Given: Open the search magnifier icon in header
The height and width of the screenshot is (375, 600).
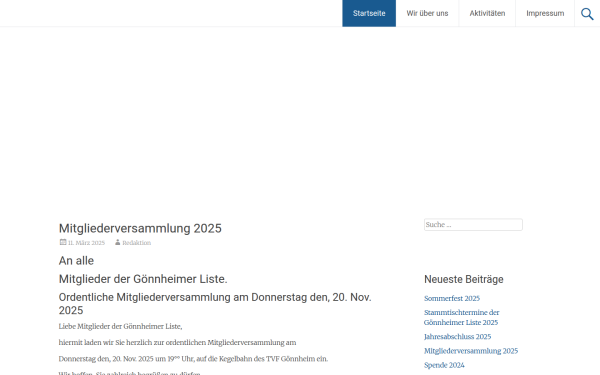Looking at the screenshot, I should click(587, 14).
